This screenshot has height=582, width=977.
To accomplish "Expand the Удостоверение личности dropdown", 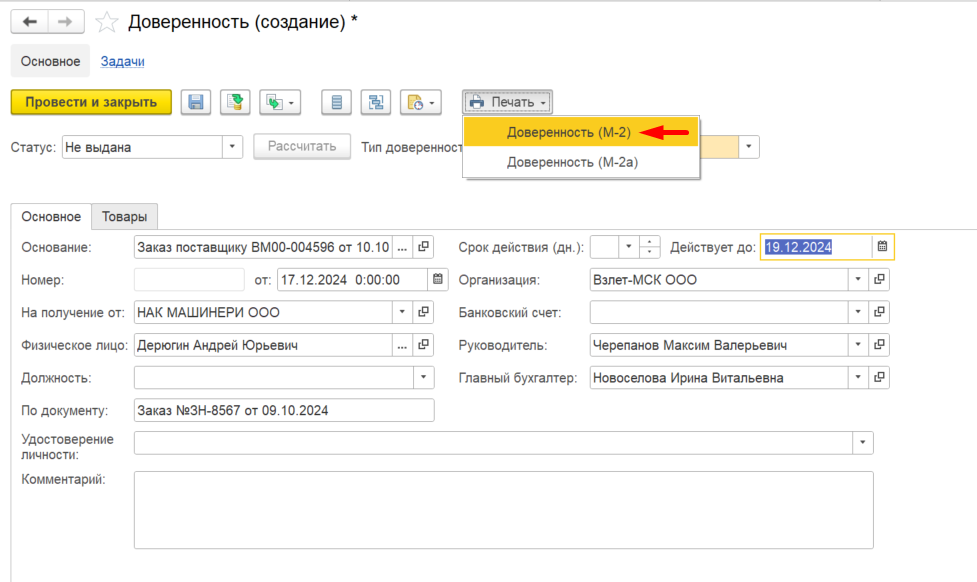I will [x=863, y=442].
